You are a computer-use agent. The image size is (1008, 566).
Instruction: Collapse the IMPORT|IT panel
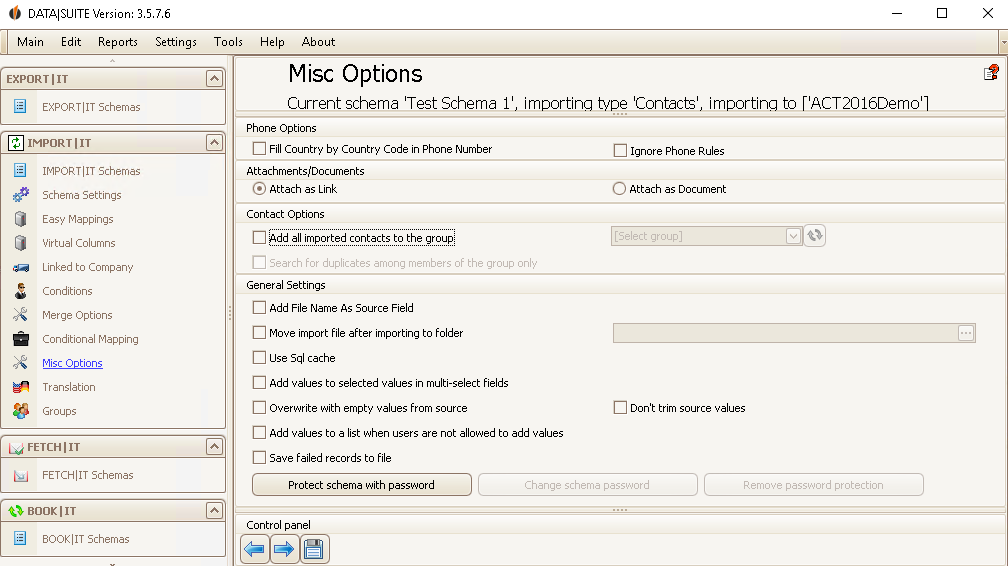[x=214, y=142]
